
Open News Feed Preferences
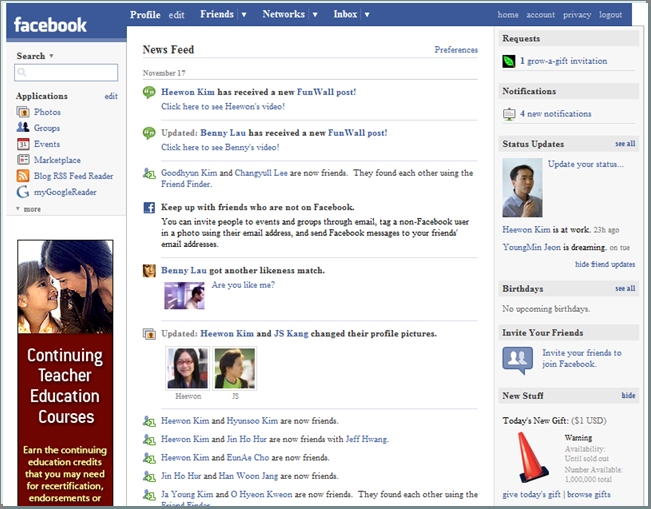tap(456, 50)
